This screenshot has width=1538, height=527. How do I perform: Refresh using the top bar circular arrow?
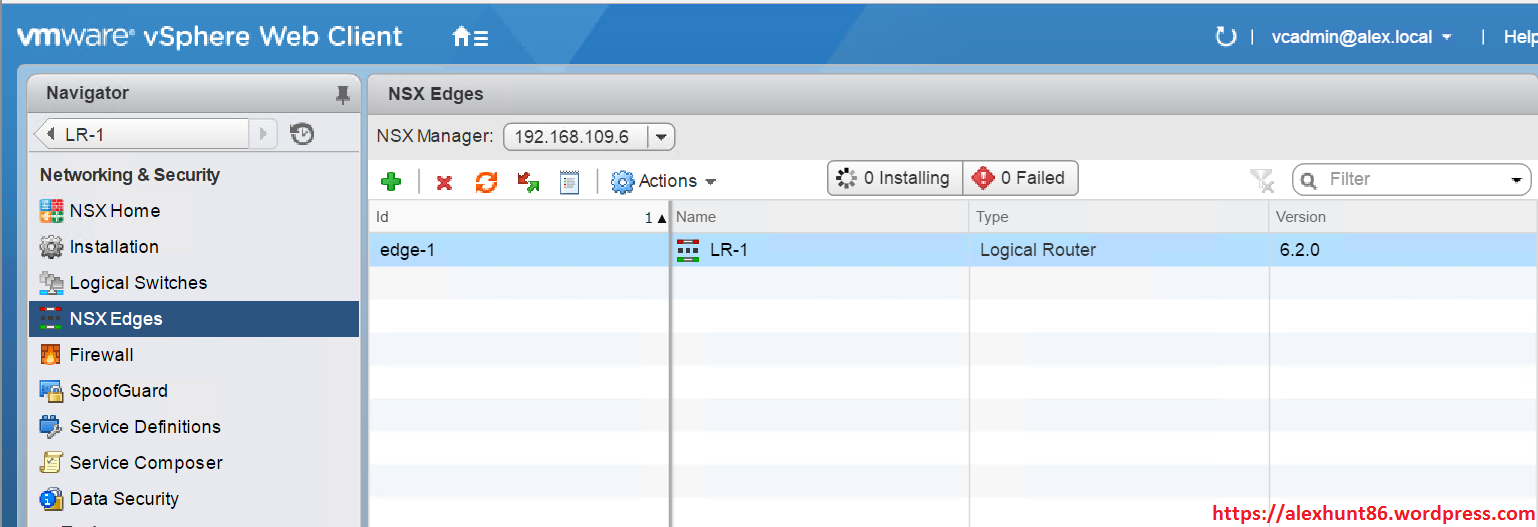(1225, 37)
